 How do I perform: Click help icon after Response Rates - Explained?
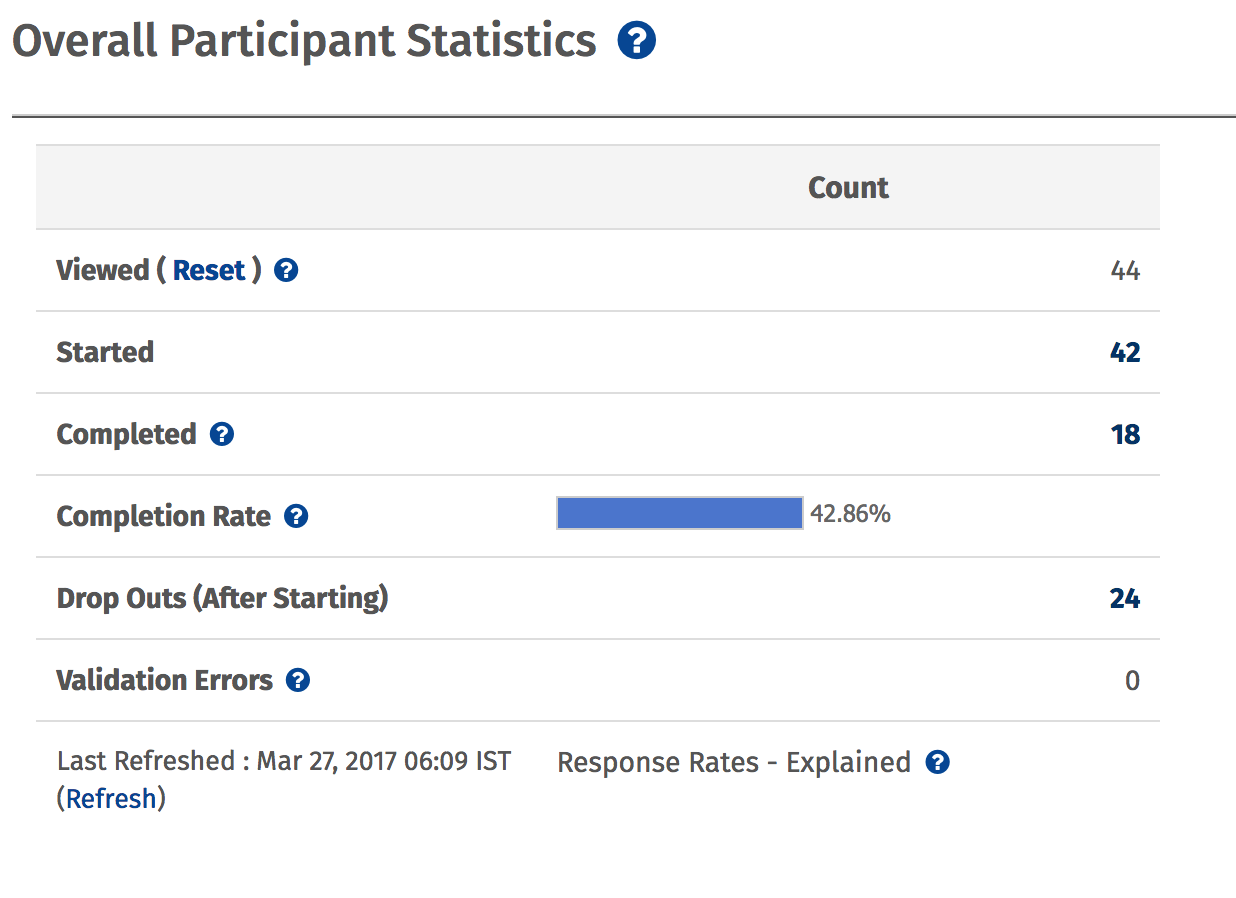937,762
